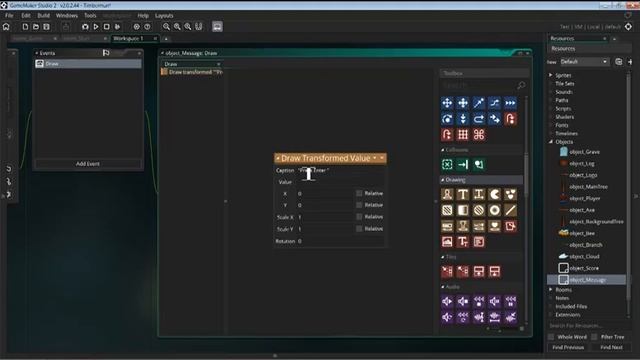Collapse the Audio toolbox section
The width and height of the screenshot is (640, 360).
(x=442, y=287)
